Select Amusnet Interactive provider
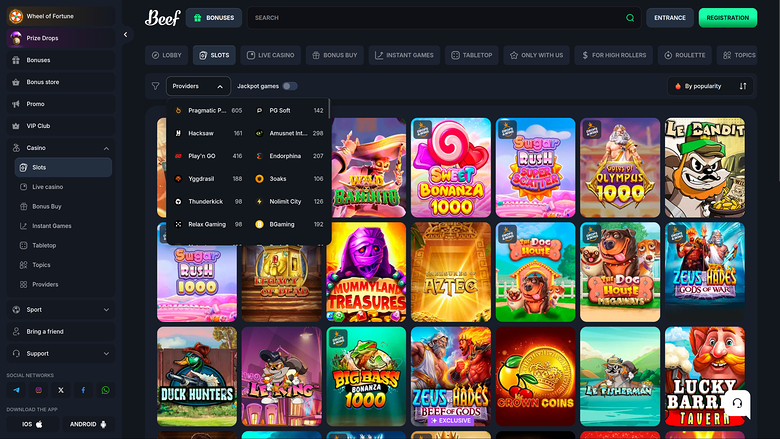This screenshot has width=780, height=439. 289,133
